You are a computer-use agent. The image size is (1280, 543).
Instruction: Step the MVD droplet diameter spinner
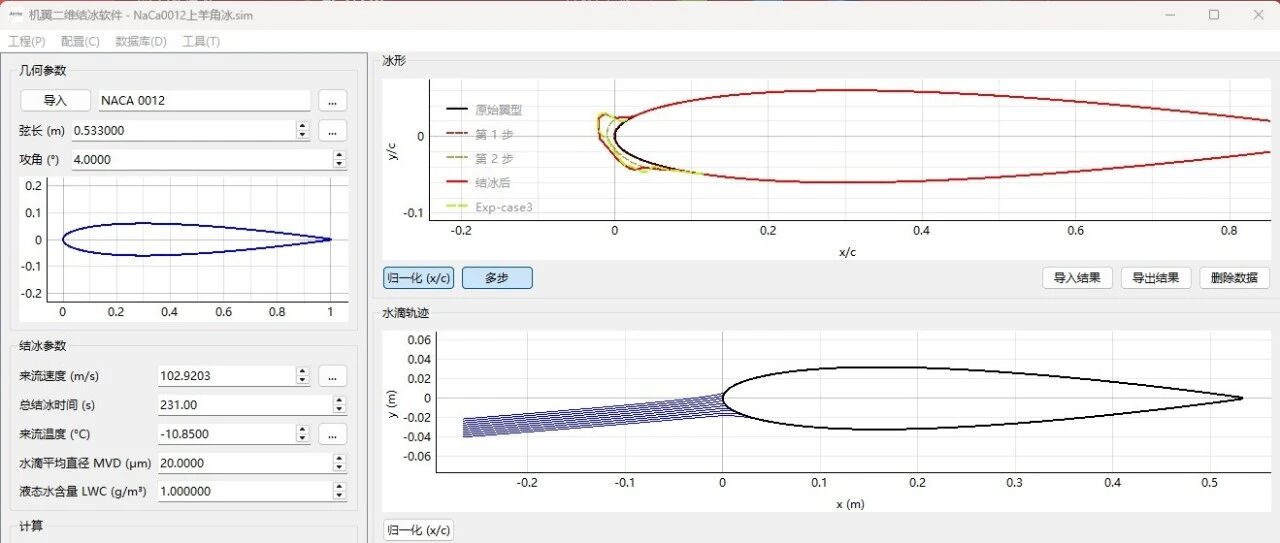(339, 463)
